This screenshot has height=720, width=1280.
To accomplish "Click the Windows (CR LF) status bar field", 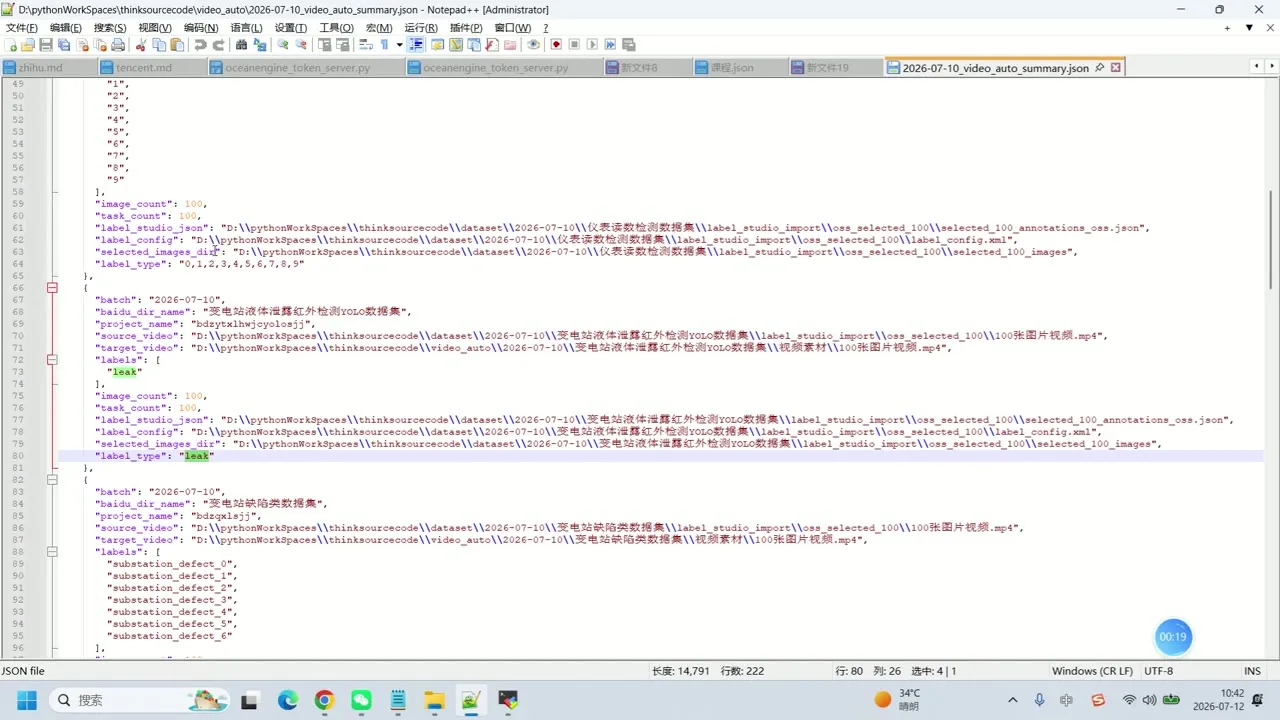I will pos(1092,671).
